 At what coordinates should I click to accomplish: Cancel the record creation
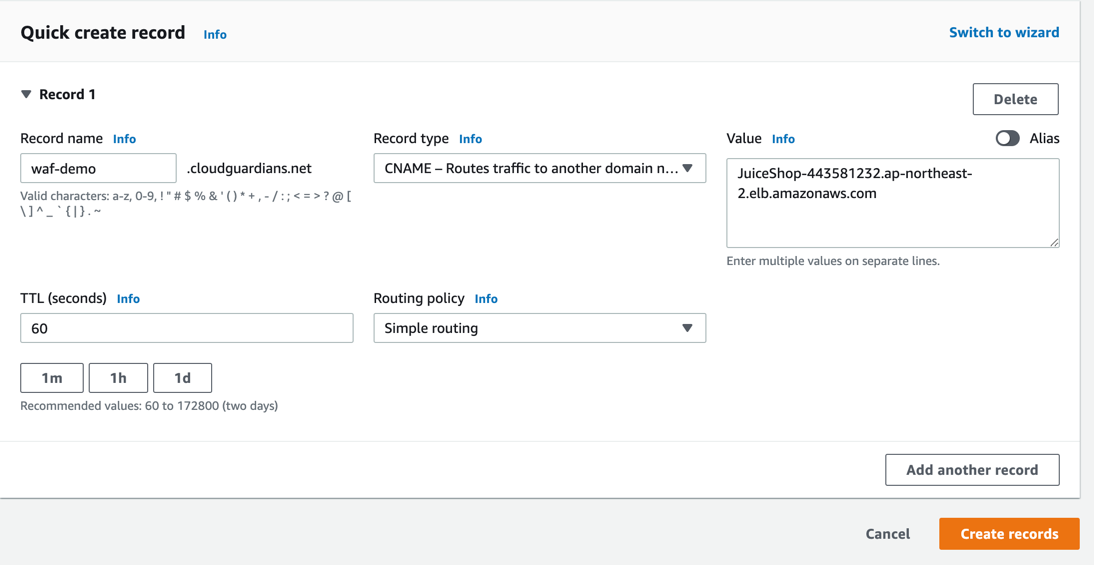click(887, 534)
